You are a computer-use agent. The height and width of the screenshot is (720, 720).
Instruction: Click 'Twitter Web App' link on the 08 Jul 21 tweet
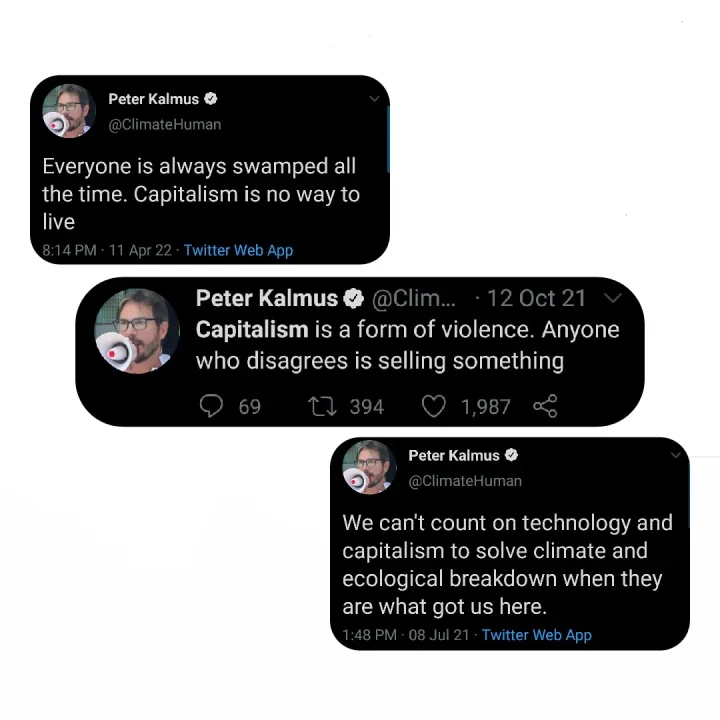(x=537, y=635)
